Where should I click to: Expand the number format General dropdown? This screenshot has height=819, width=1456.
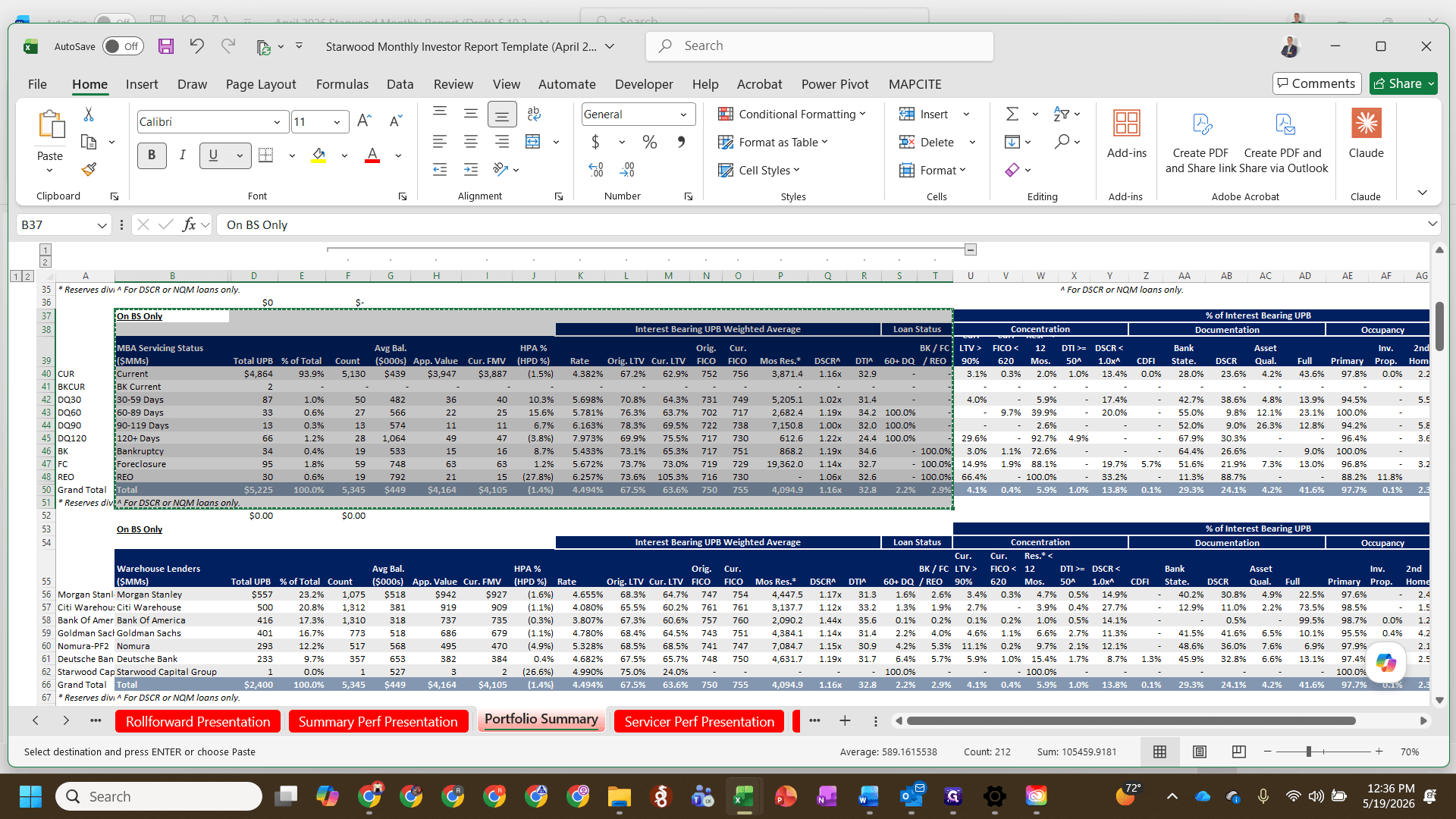point(683,115)
